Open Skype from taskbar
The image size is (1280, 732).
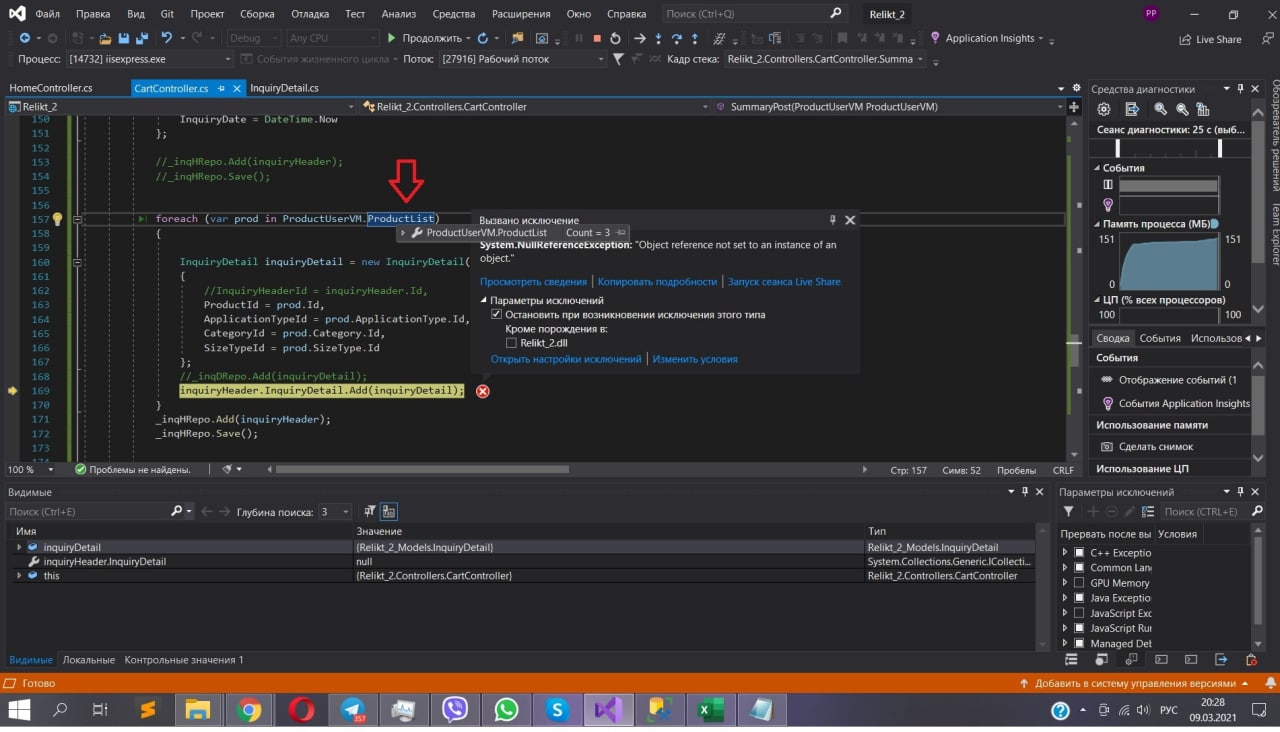tap(557, 710)
